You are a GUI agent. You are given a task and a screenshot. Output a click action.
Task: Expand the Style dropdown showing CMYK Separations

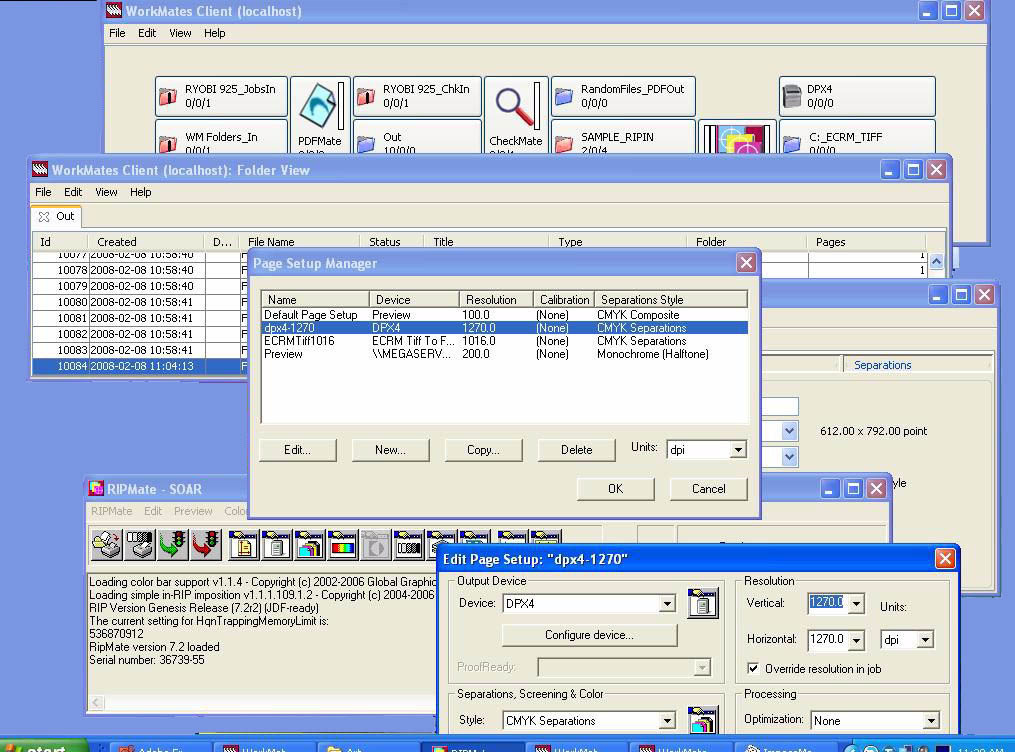tap(667, 720)
